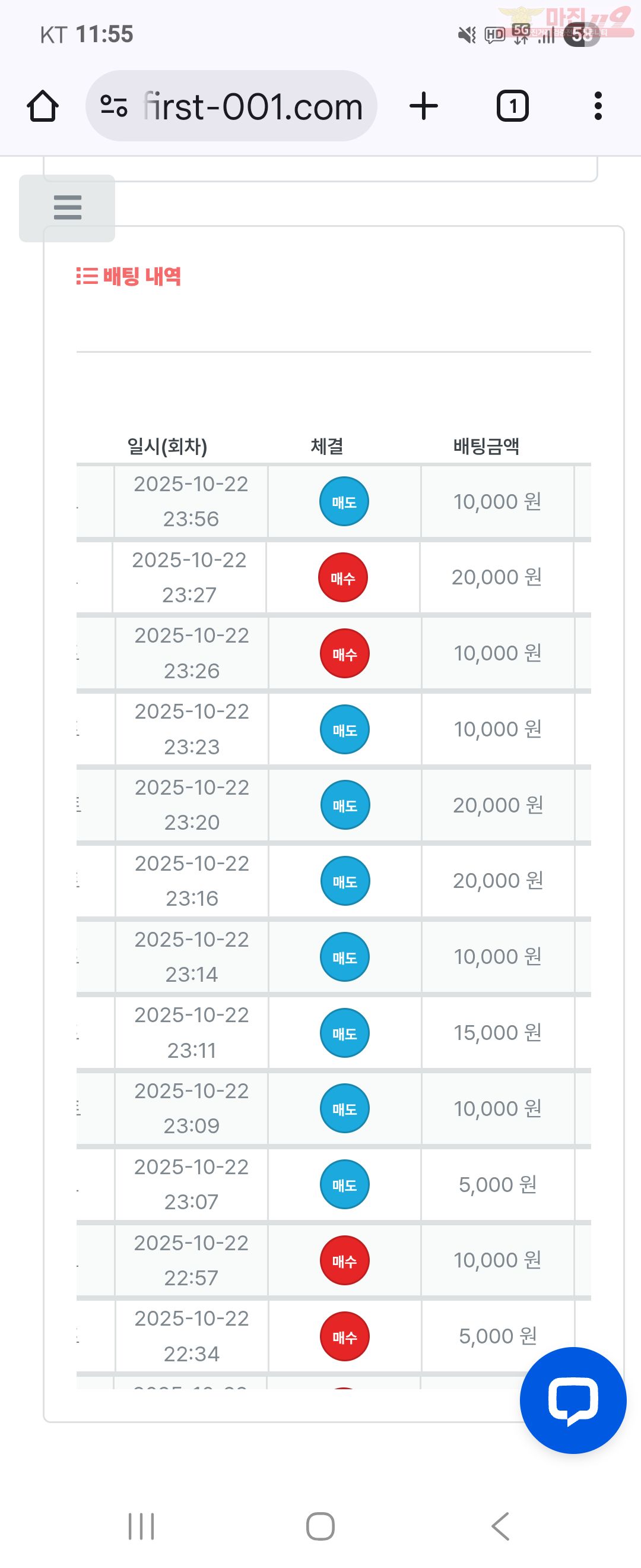
Task: Tap the browser home icon
Action: coord(43,106)
